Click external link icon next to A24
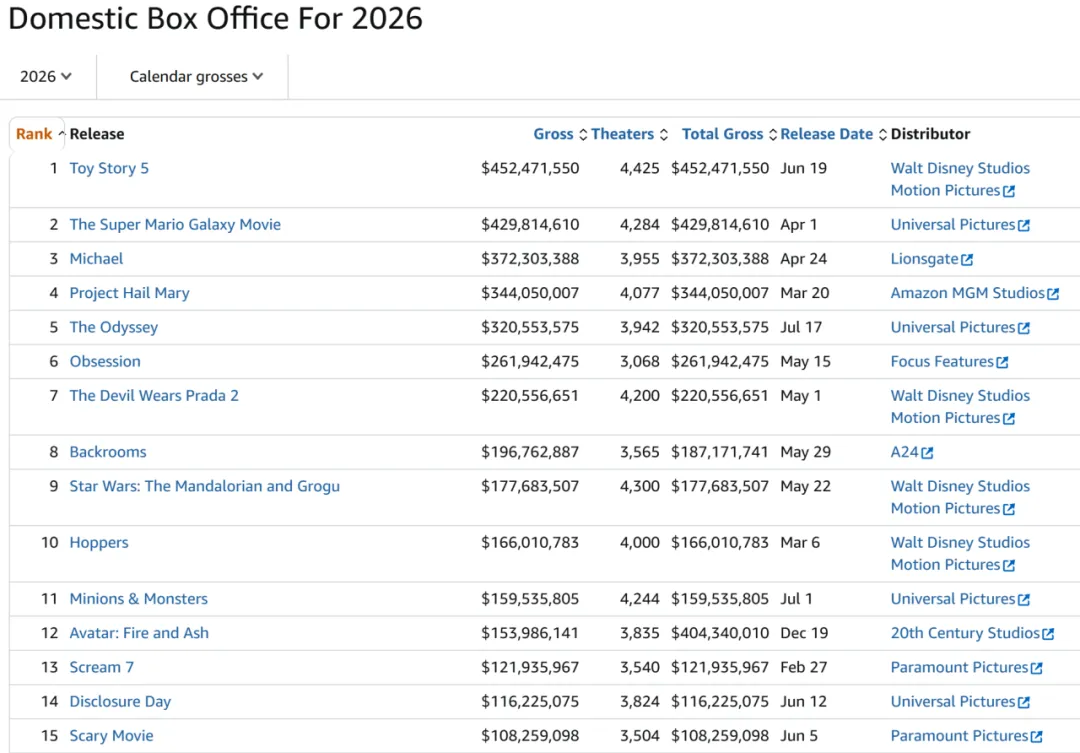The width and height of the screenshot is (1080, 753). click(x=928, y=453)
